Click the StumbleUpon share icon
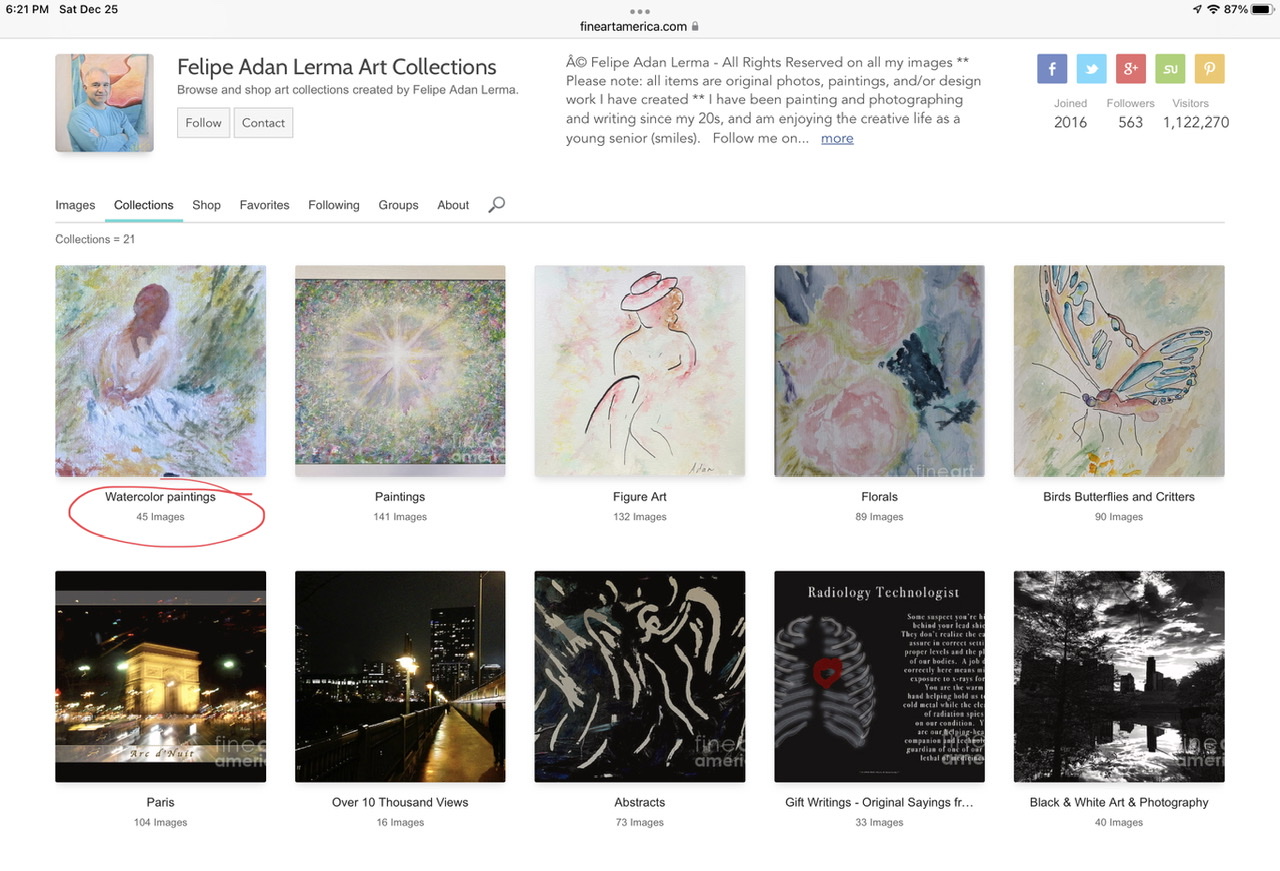The image size is (1280, 871). tap(1170, 69)
